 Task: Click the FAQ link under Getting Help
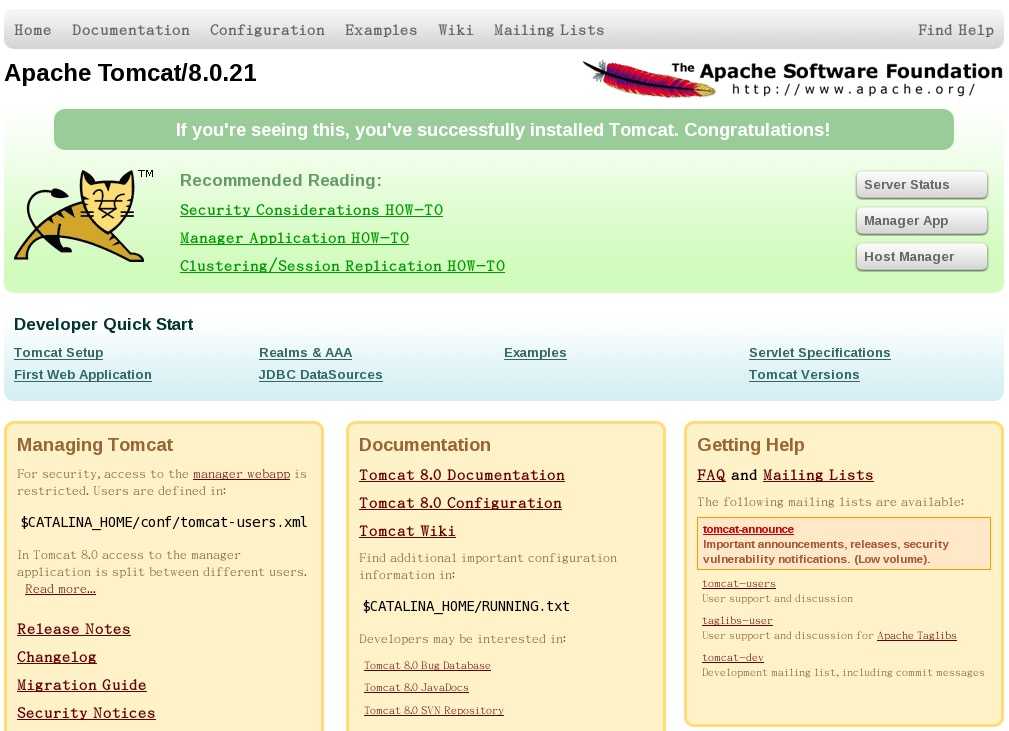[711, 475]
